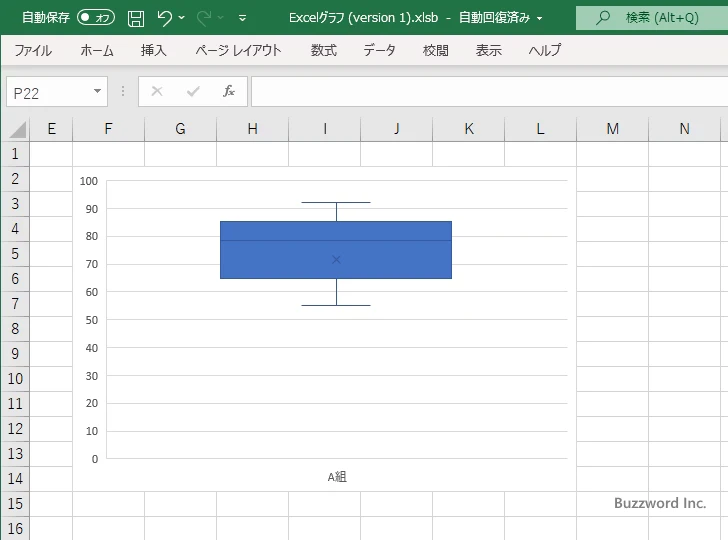The image size is (728, 540).
Task: Open the ページレイアウト tab
Action: click(238, 50)
